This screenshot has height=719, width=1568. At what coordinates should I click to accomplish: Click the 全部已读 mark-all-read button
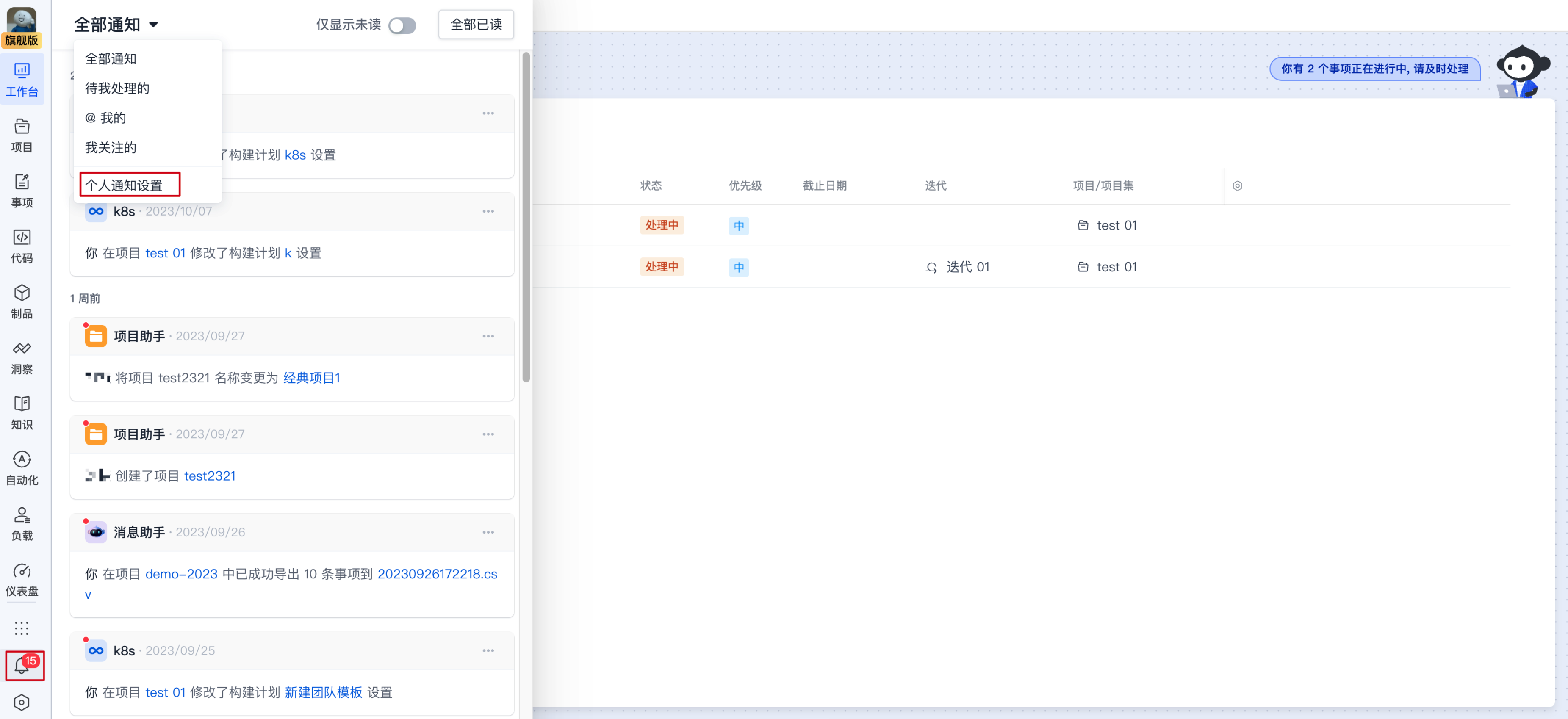(x=475, y=25)
